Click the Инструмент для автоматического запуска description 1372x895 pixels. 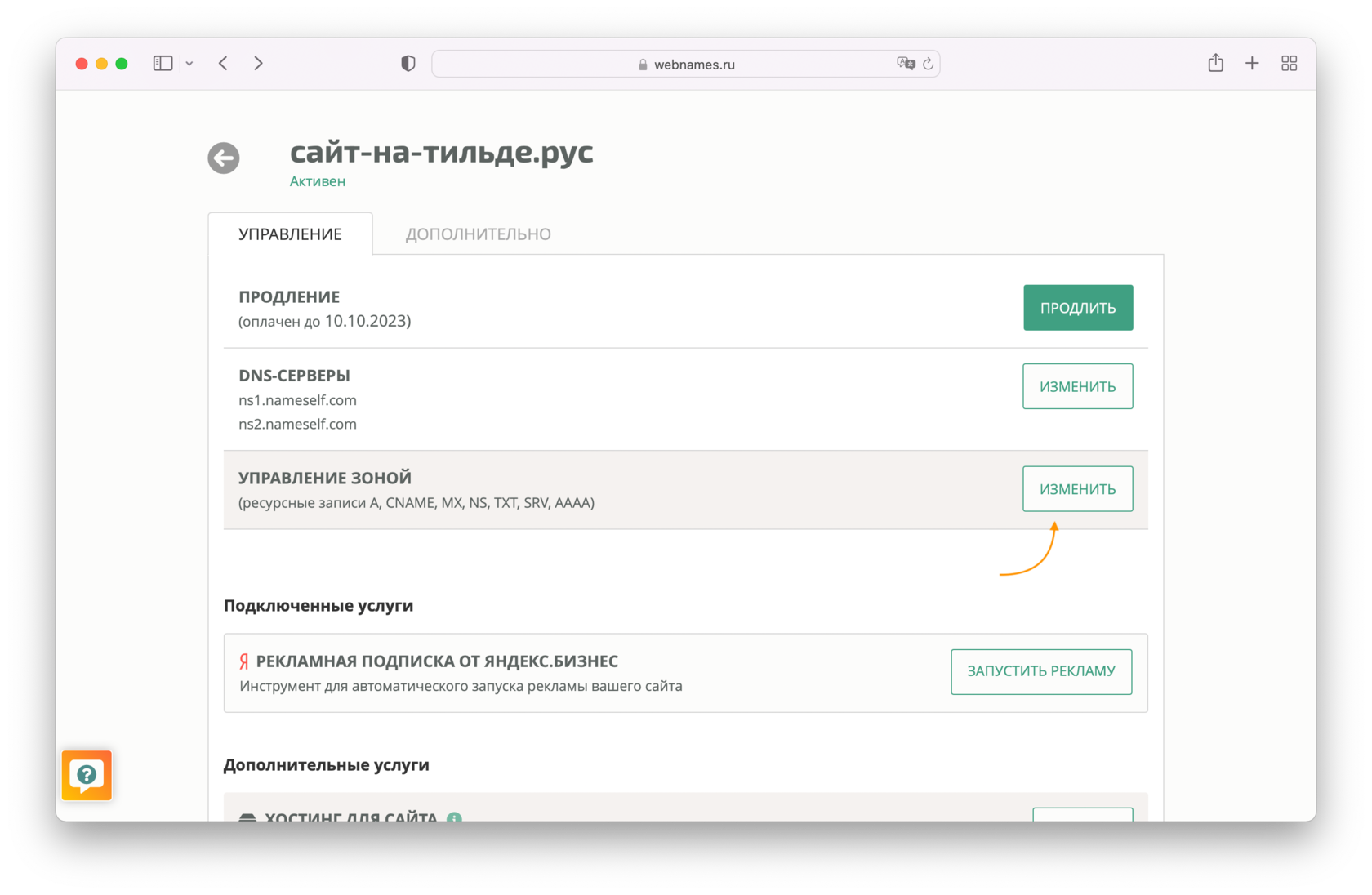(461, 686)
